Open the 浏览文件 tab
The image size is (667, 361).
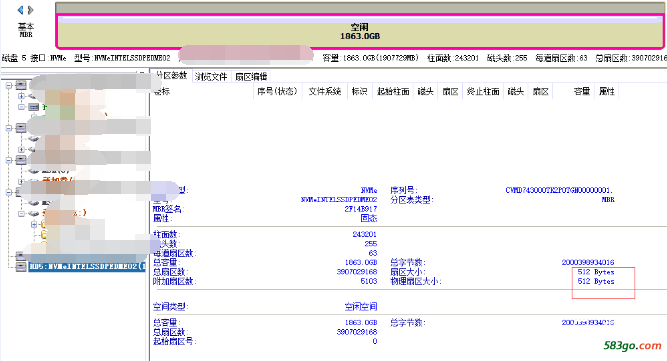click(211, 77)
